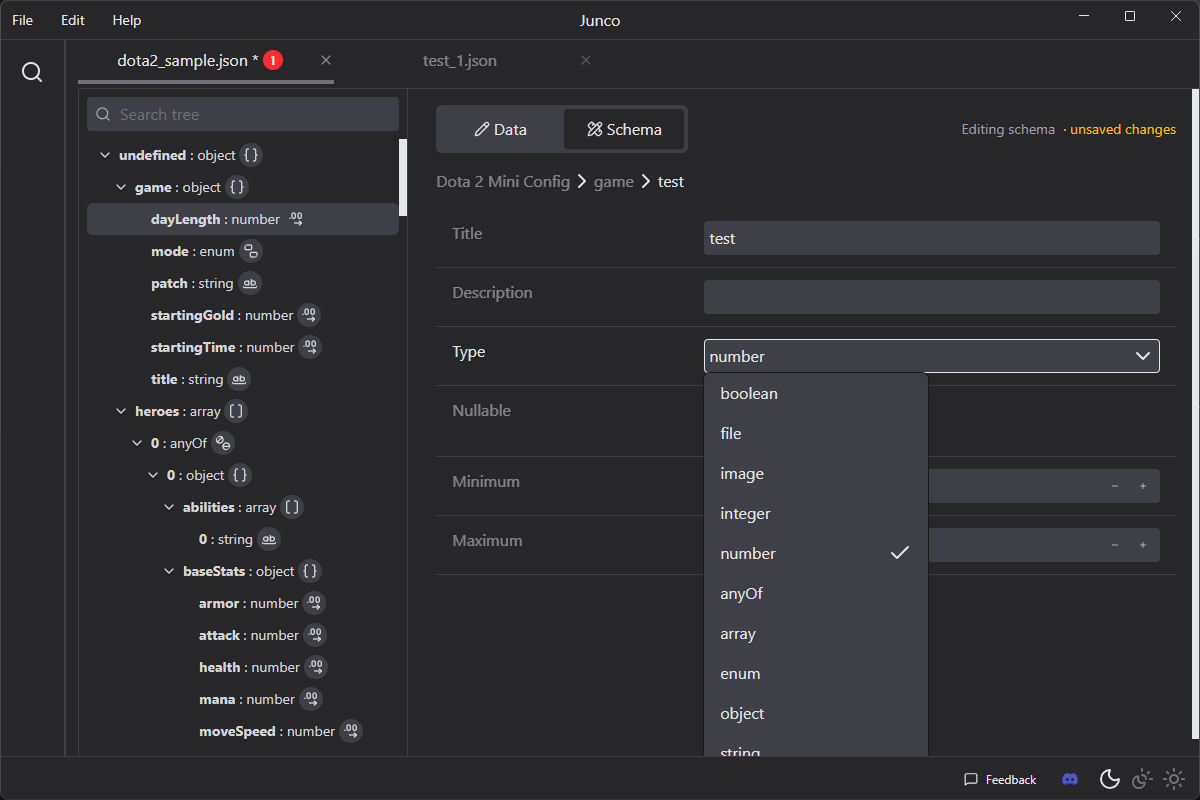Choose boolean from the type list
This screenshot has width=1200, height=800.
pyautogui.click(x=816, y=394)
